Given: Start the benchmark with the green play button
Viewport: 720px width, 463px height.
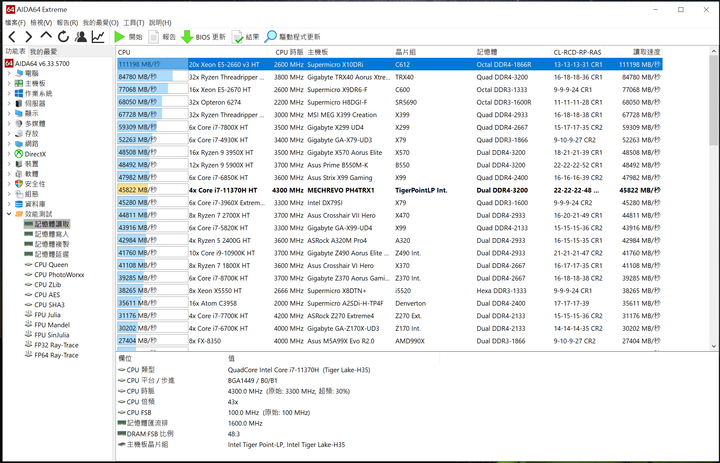Looking at the screenshot, I should [x=129, y=37].
